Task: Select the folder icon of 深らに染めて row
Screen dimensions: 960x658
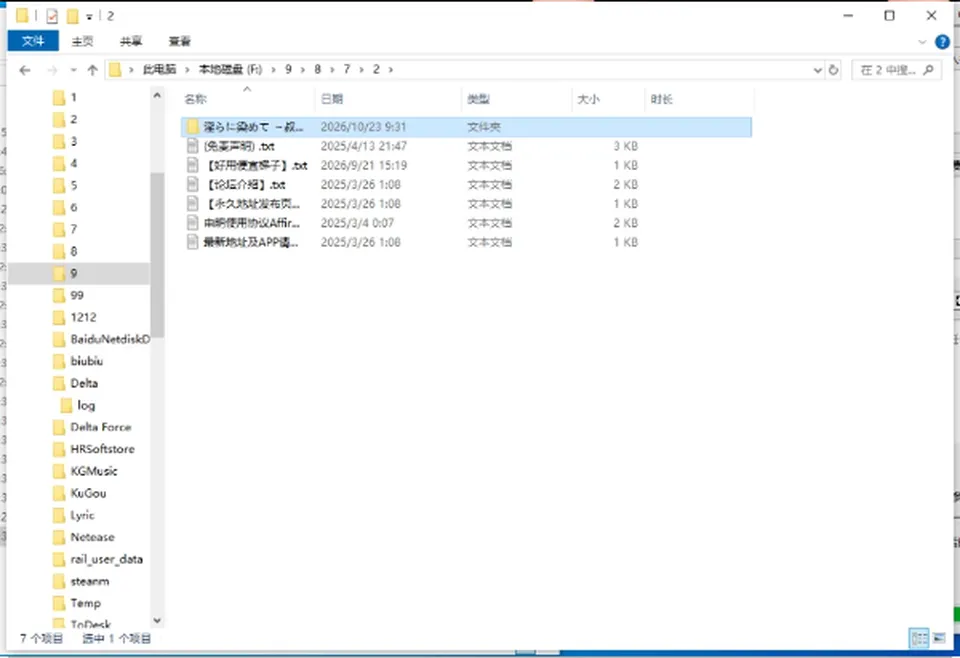Action: click(193, 127)
